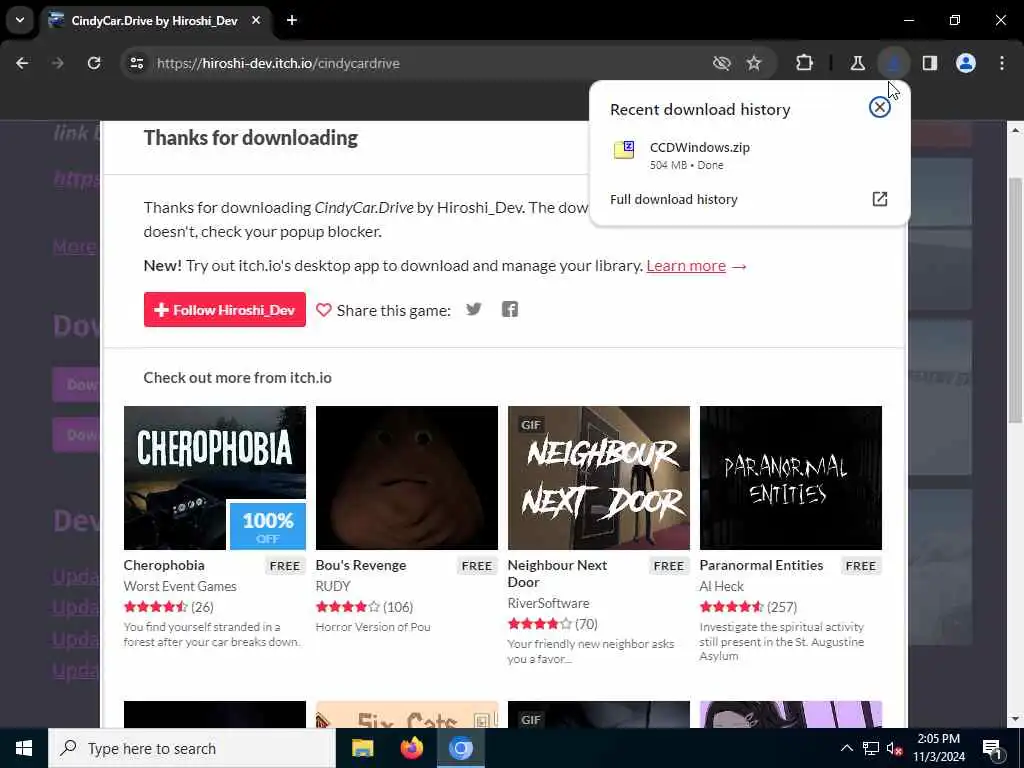Go back using the browser back arrow
The height and width of the screenshot is (768, 1024).
tap(22, 63)
